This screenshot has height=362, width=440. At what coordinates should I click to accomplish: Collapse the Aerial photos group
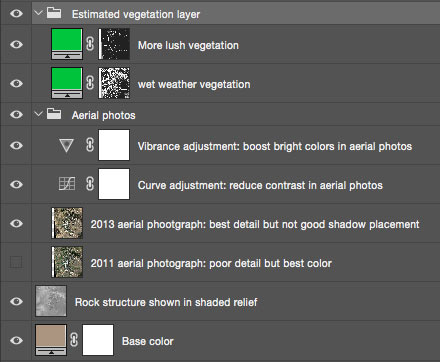(x=38, y=114)
